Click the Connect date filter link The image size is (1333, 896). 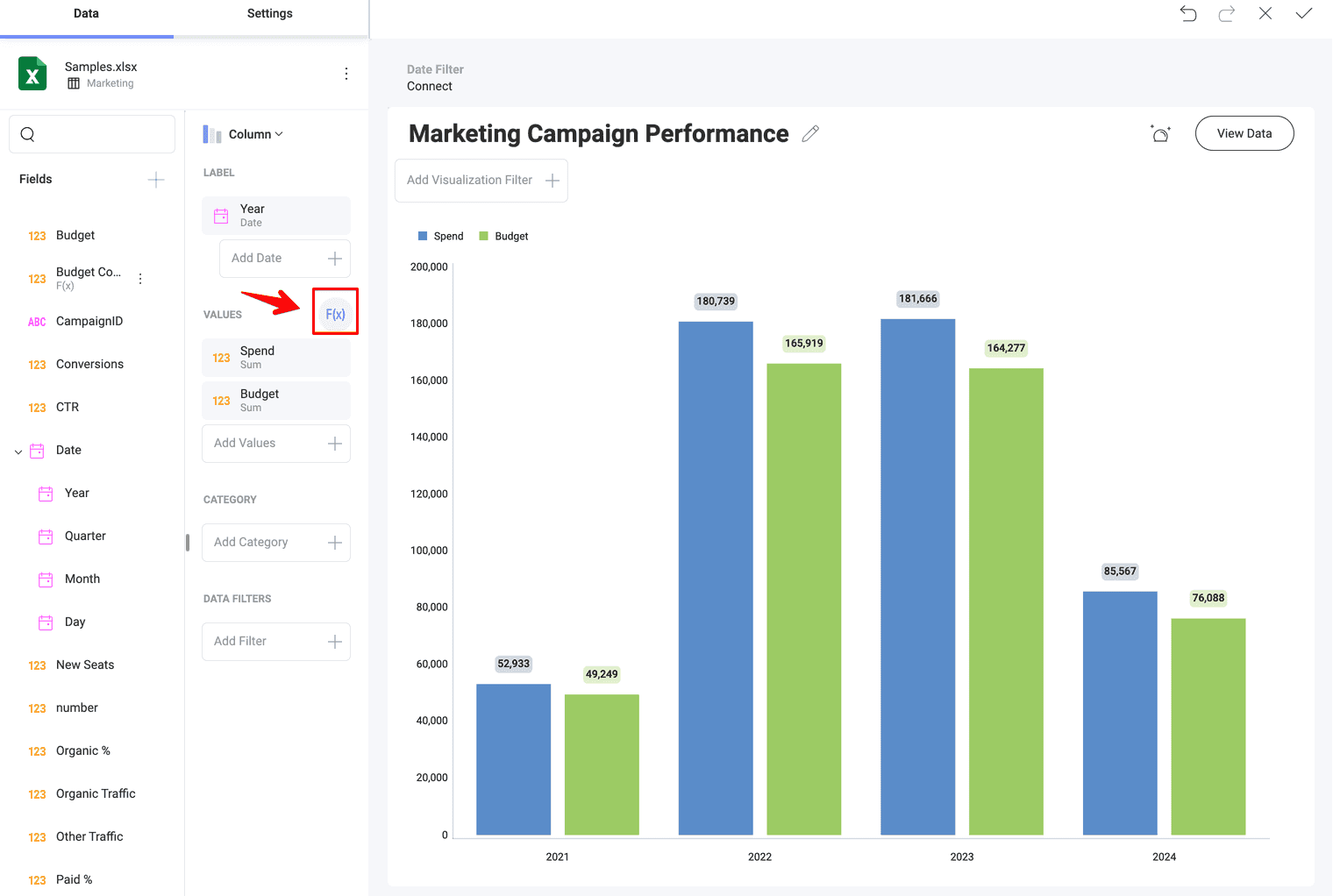coord(430,86)
